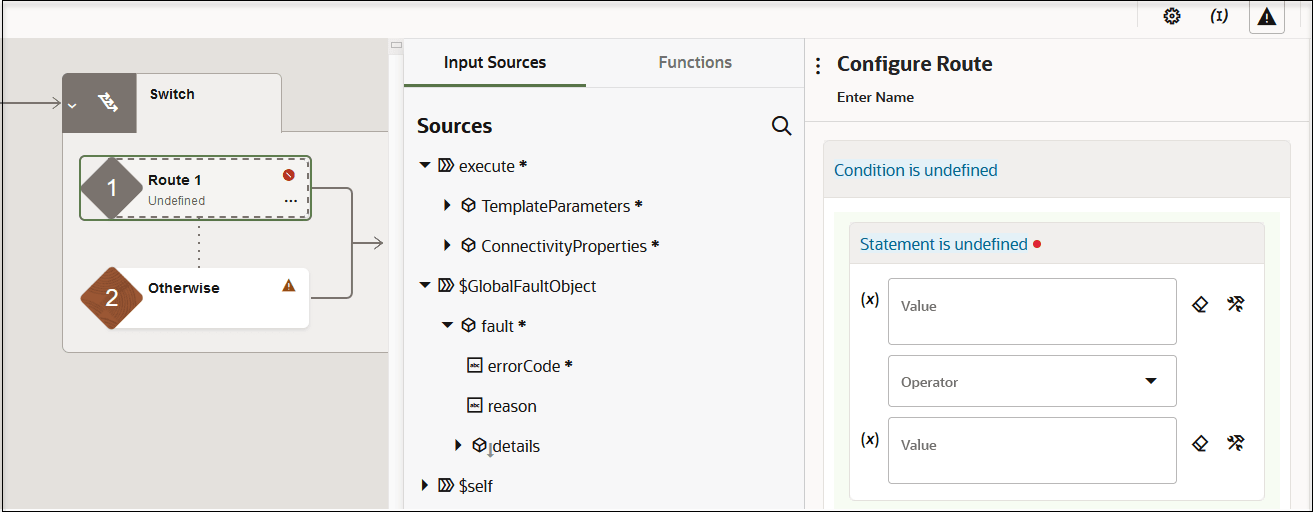Click the eraser icon beside second Value
1313x512 pixels.
pyautogui.click(x=1201, y=443)
